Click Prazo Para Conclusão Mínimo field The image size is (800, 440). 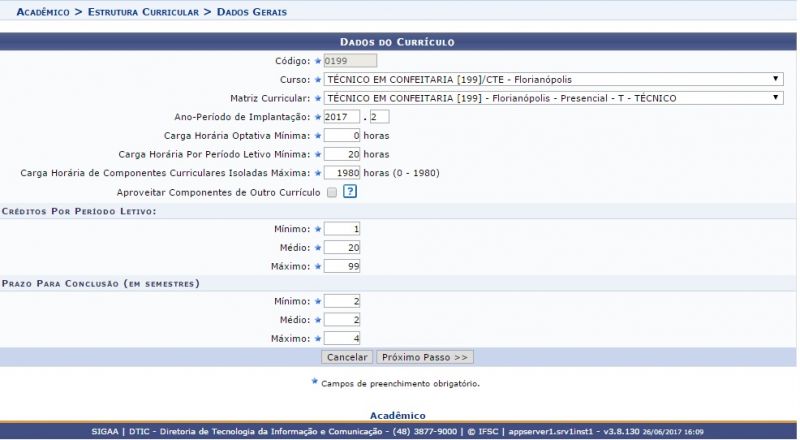point(342,301)
